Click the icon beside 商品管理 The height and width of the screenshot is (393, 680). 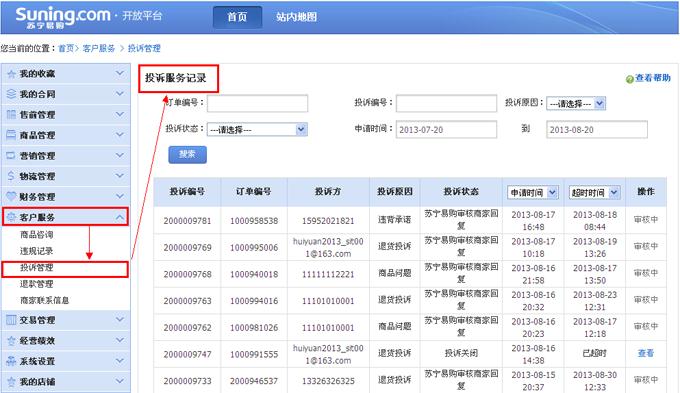tap(11, 135)
